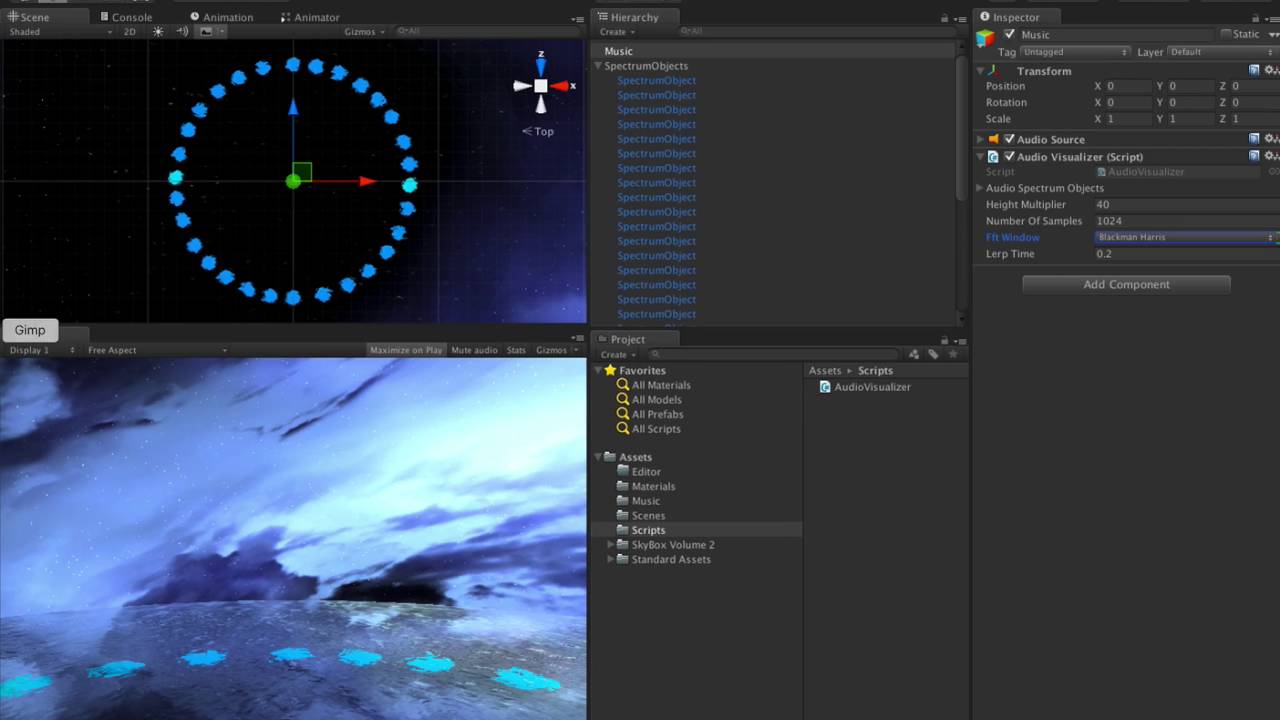The image size is (1280, 720).
Task: Open help for Audio Source component
Action: (1254, 139)
